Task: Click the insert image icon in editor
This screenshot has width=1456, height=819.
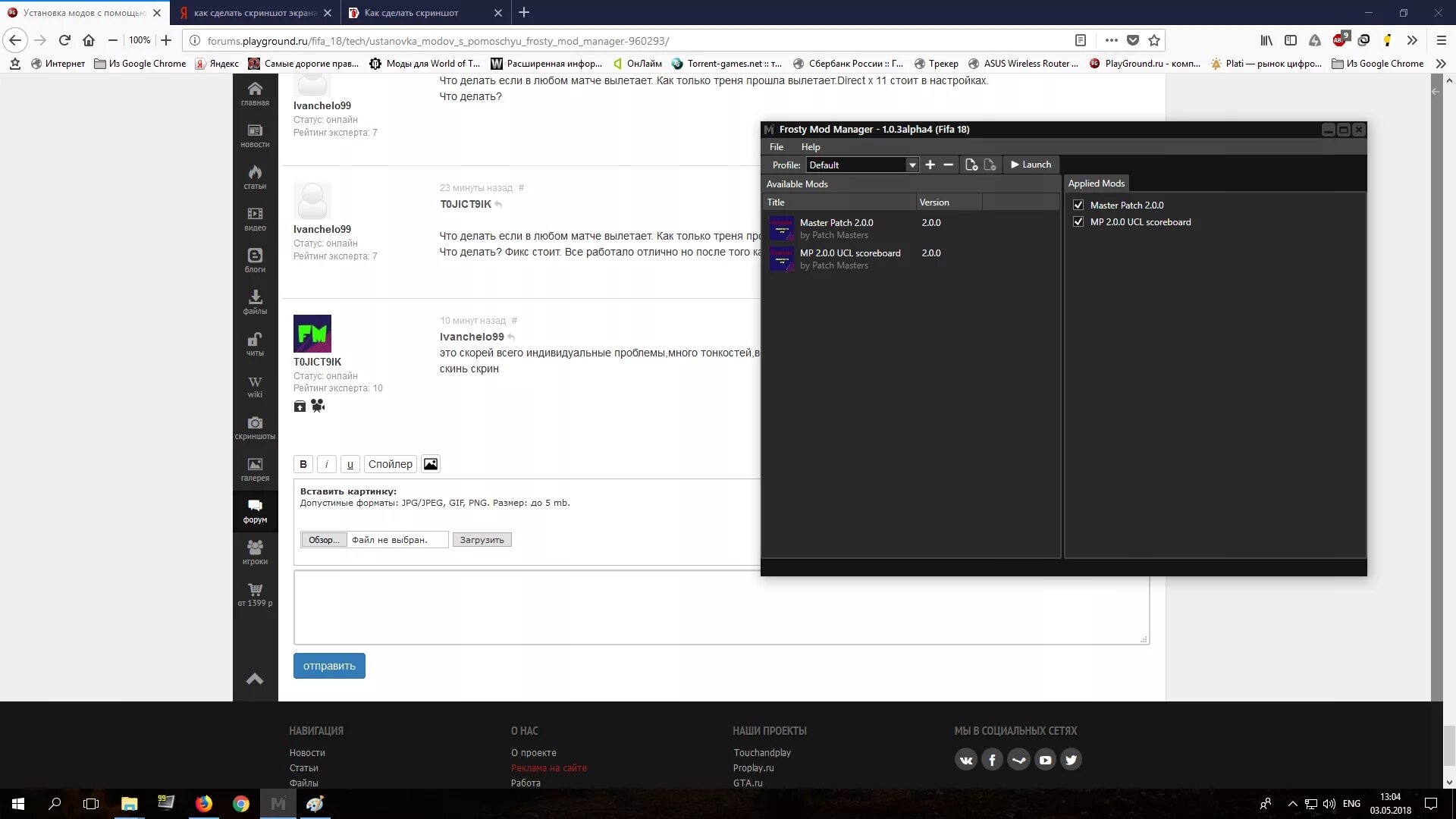Action: click(431, 464)
